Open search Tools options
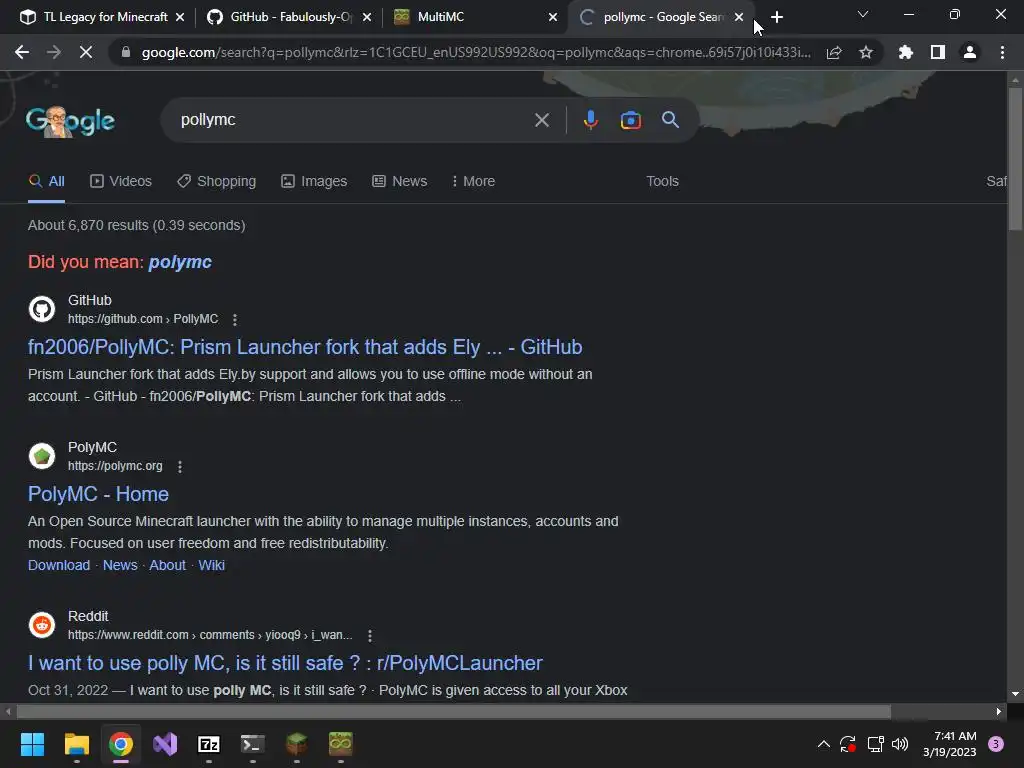1024x768 pixels. click(662, 182)
